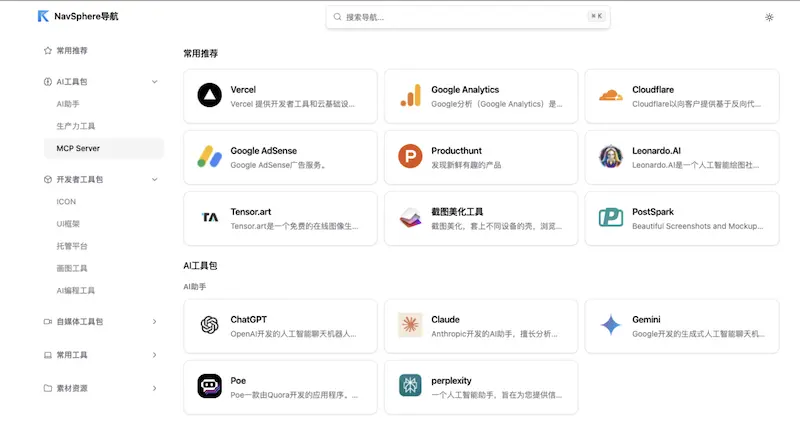Click the Producthunt P icon
The width and height of the screenshot is (800, 432).
click(x=410, y=157)
